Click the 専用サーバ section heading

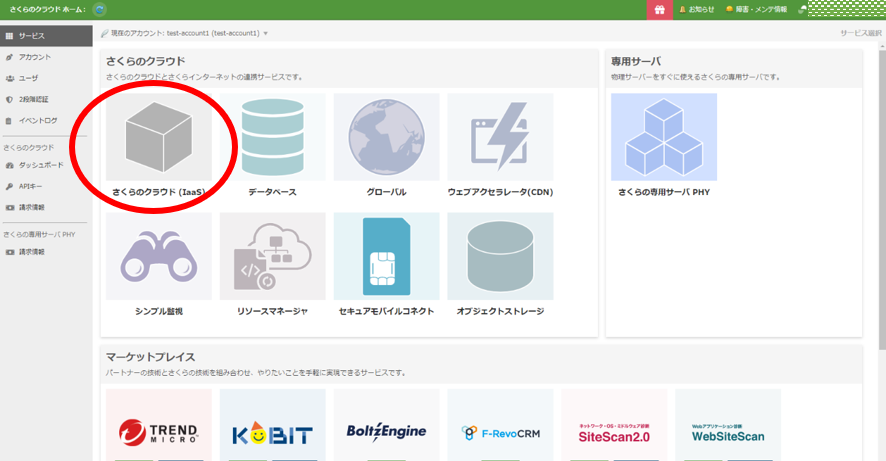pyautogui.click(x=636, y=61)
